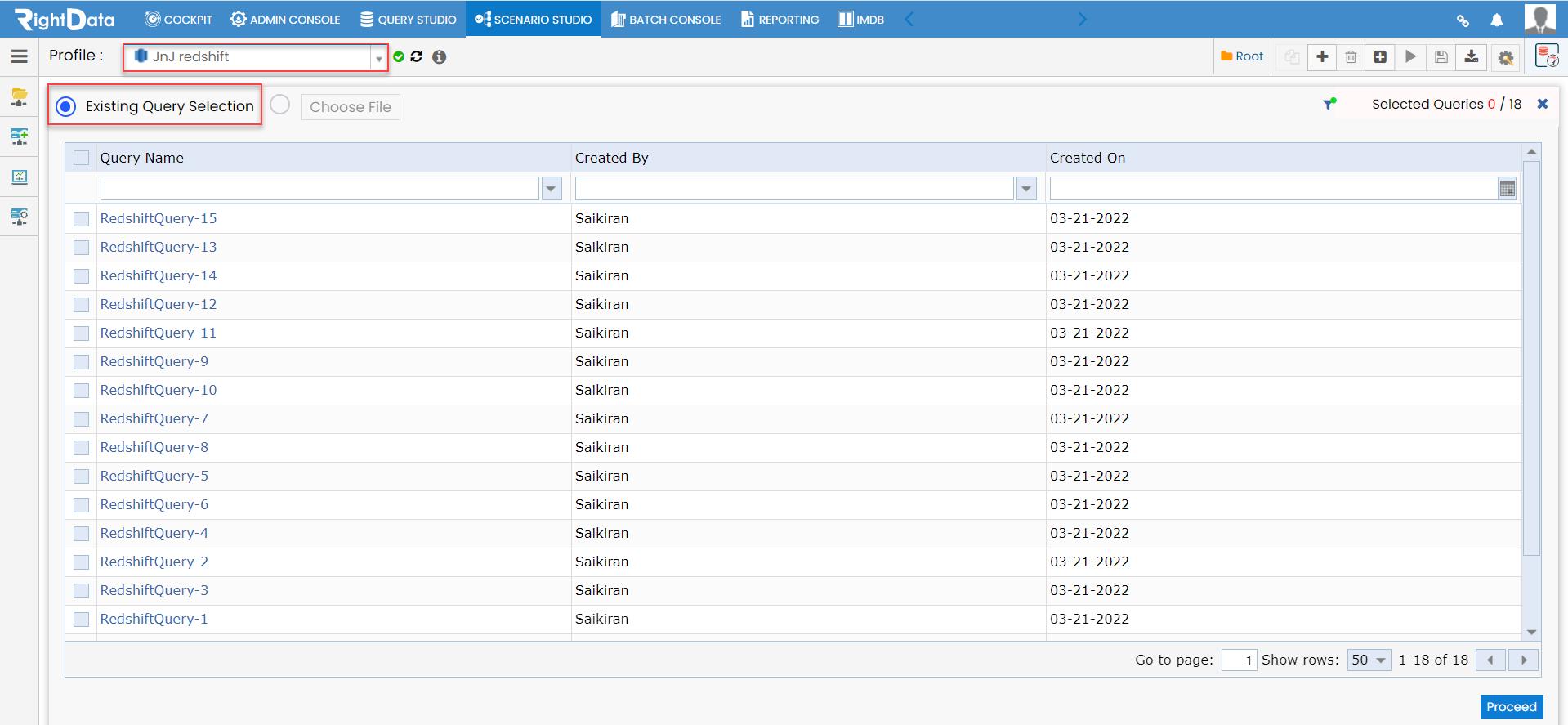Click the notifications bell icon
Screen dimensions: 1568x725
(1497, 20)
